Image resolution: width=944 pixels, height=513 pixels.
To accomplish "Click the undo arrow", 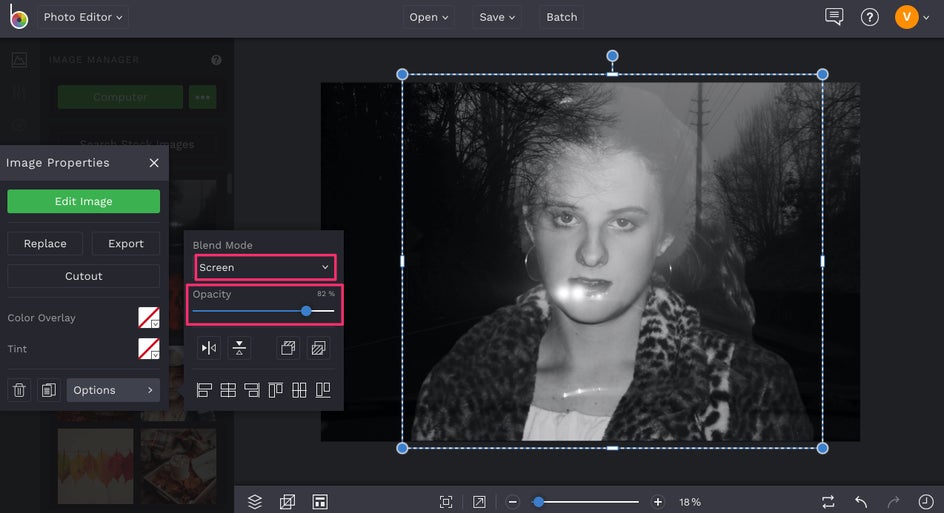I will coord(861,501).
